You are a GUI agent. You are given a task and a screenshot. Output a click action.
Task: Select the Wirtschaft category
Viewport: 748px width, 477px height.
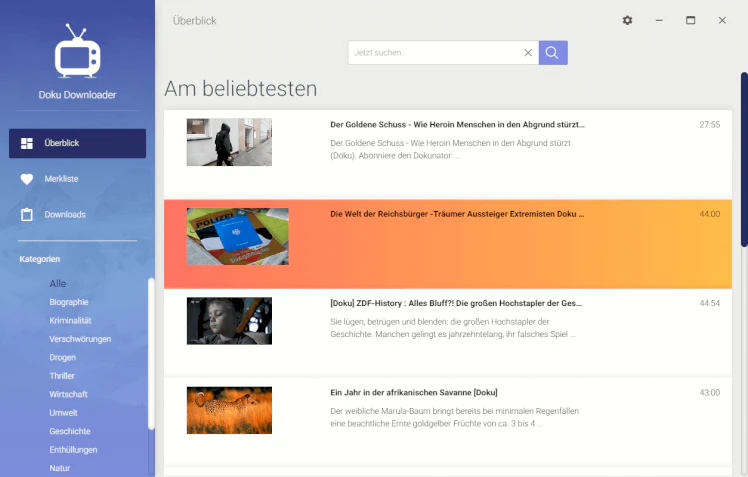(68, 394)
